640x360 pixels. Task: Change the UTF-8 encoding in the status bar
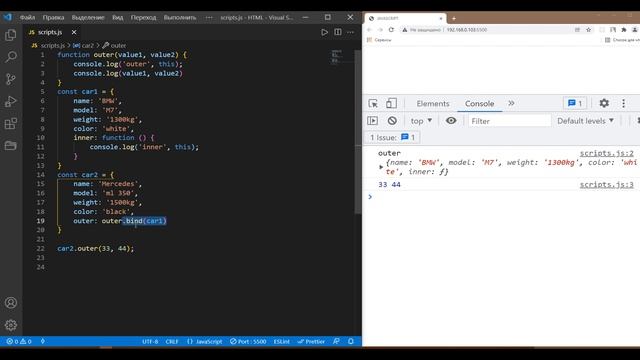pos(150,341)
